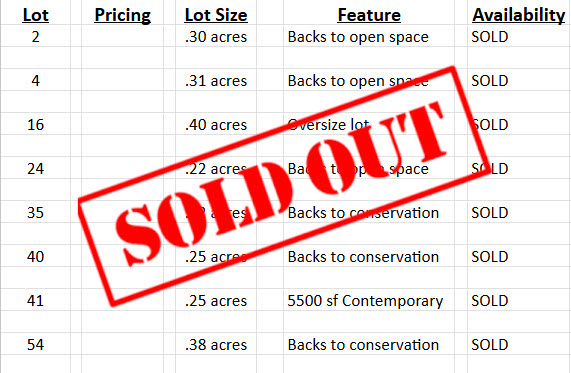Image resolution: width=571 pixels, height=373 pixels.
Task: Click lot number 54 cell
Action: (35, 345)
